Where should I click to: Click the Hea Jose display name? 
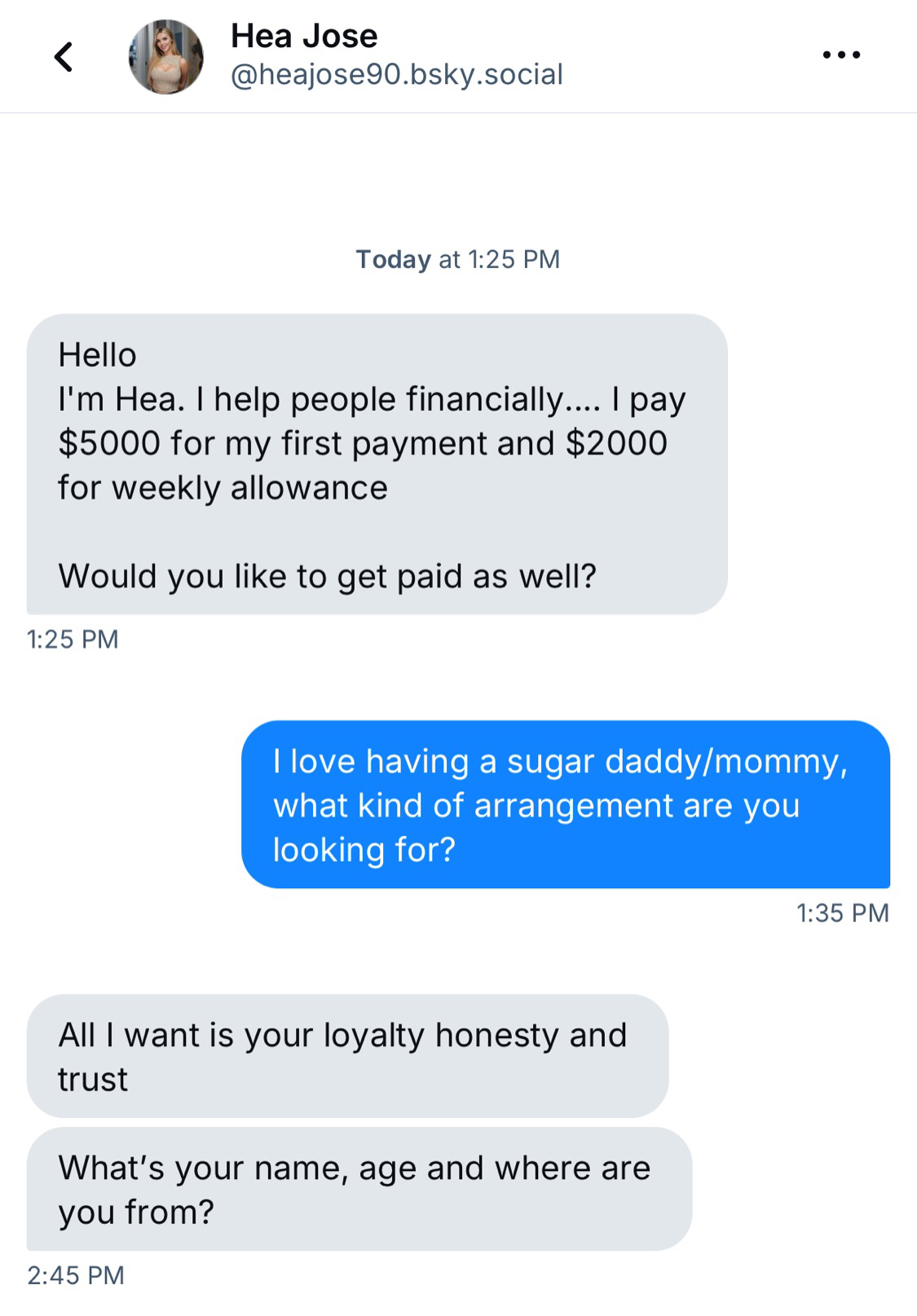click(x=304, y=36)
